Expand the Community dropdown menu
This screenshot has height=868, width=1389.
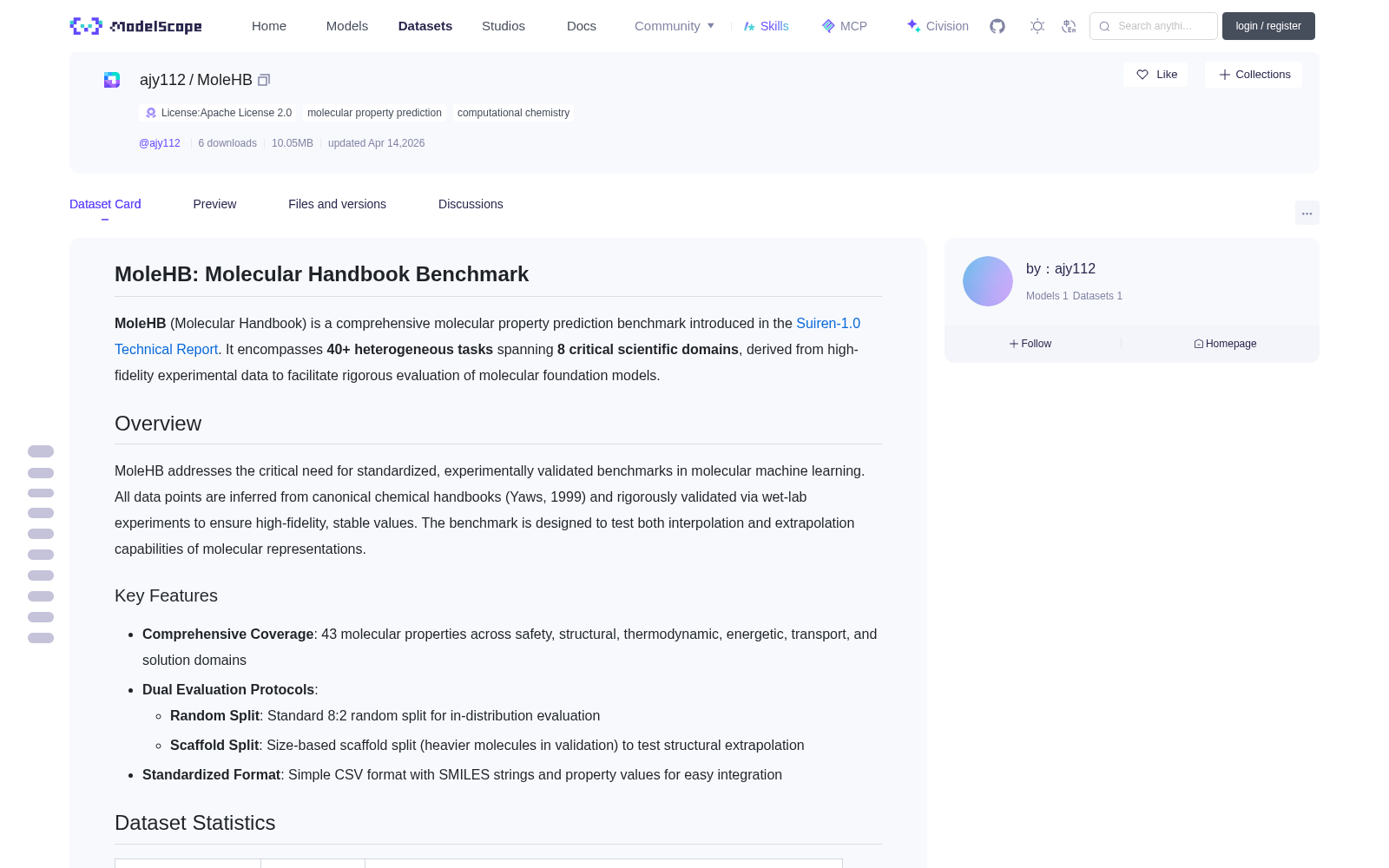pos(675,26)
